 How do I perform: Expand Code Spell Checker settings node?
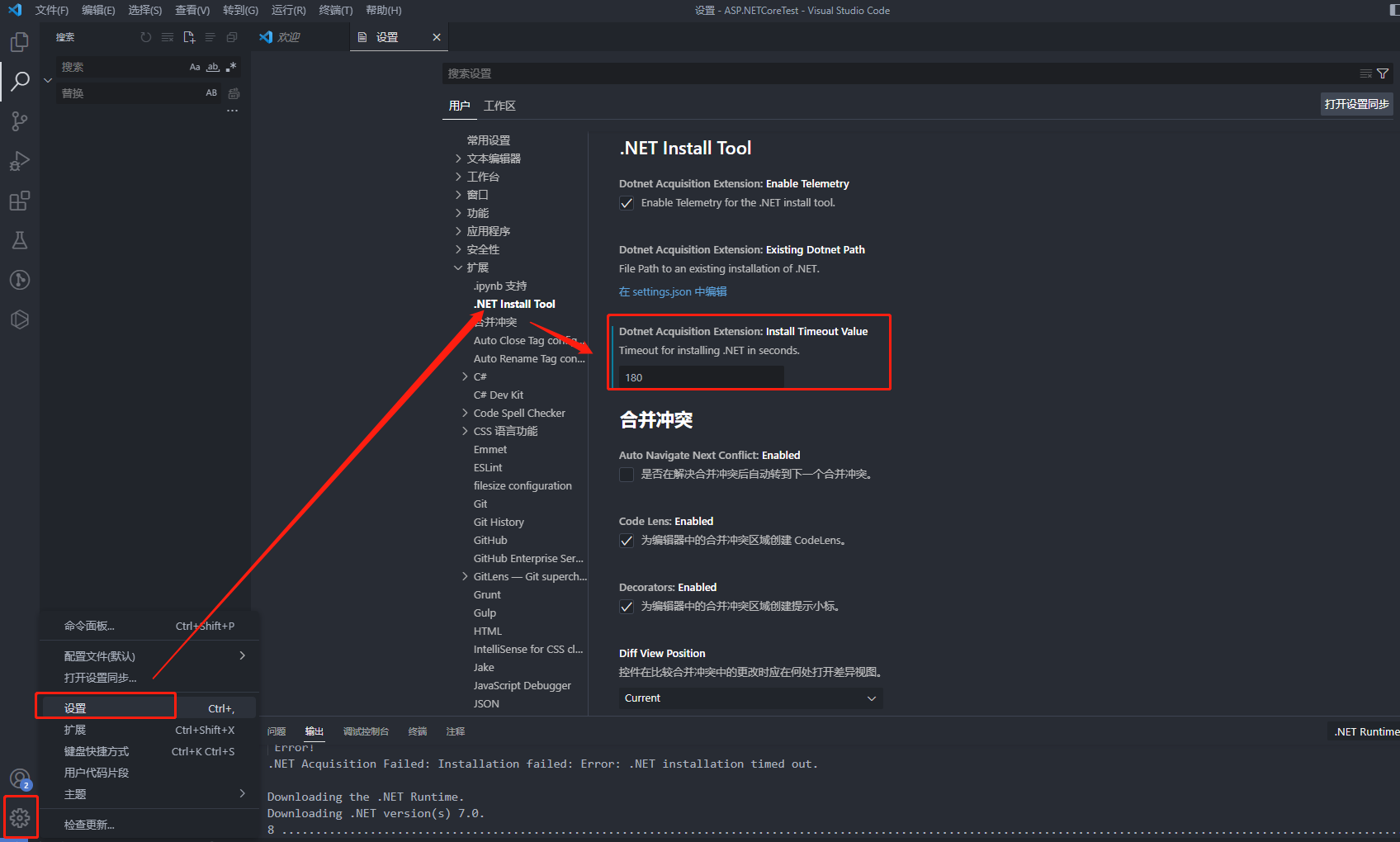[465, 413]
